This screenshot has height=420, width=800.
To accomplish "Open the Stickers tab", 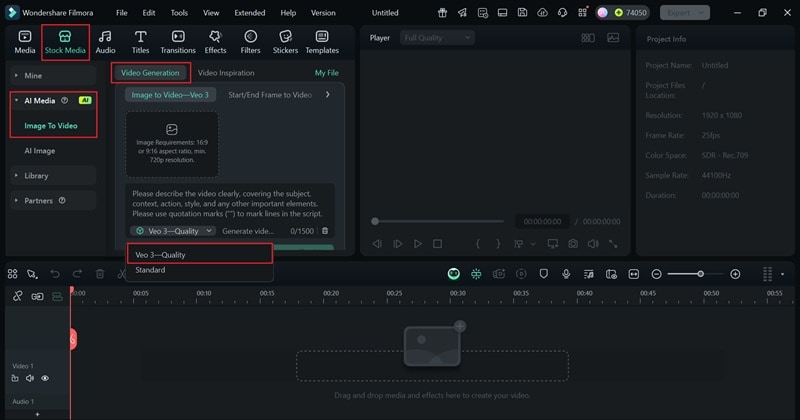I will pyautogui.click(x=285, y=42).
